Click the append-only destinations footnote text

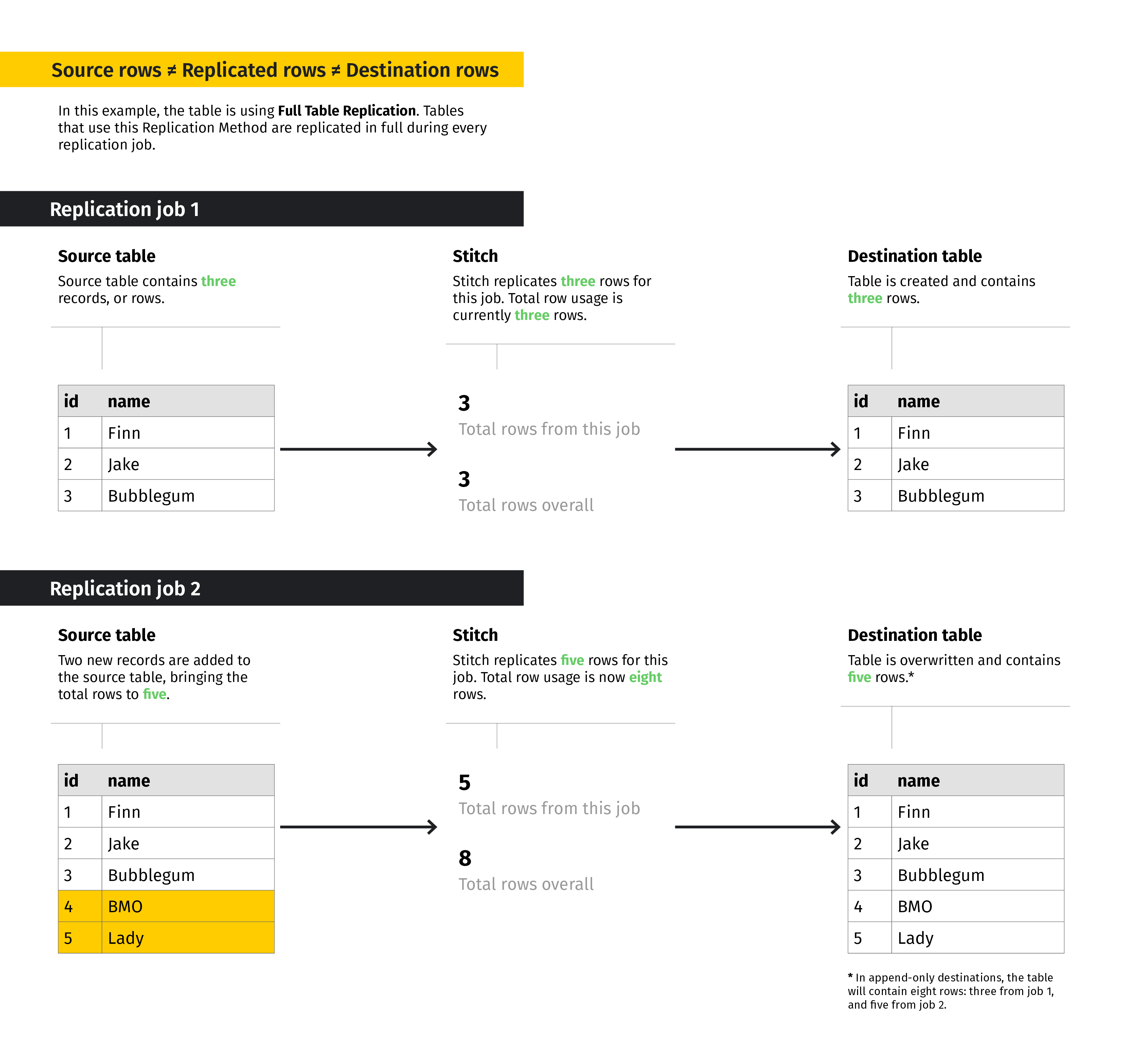951,991
